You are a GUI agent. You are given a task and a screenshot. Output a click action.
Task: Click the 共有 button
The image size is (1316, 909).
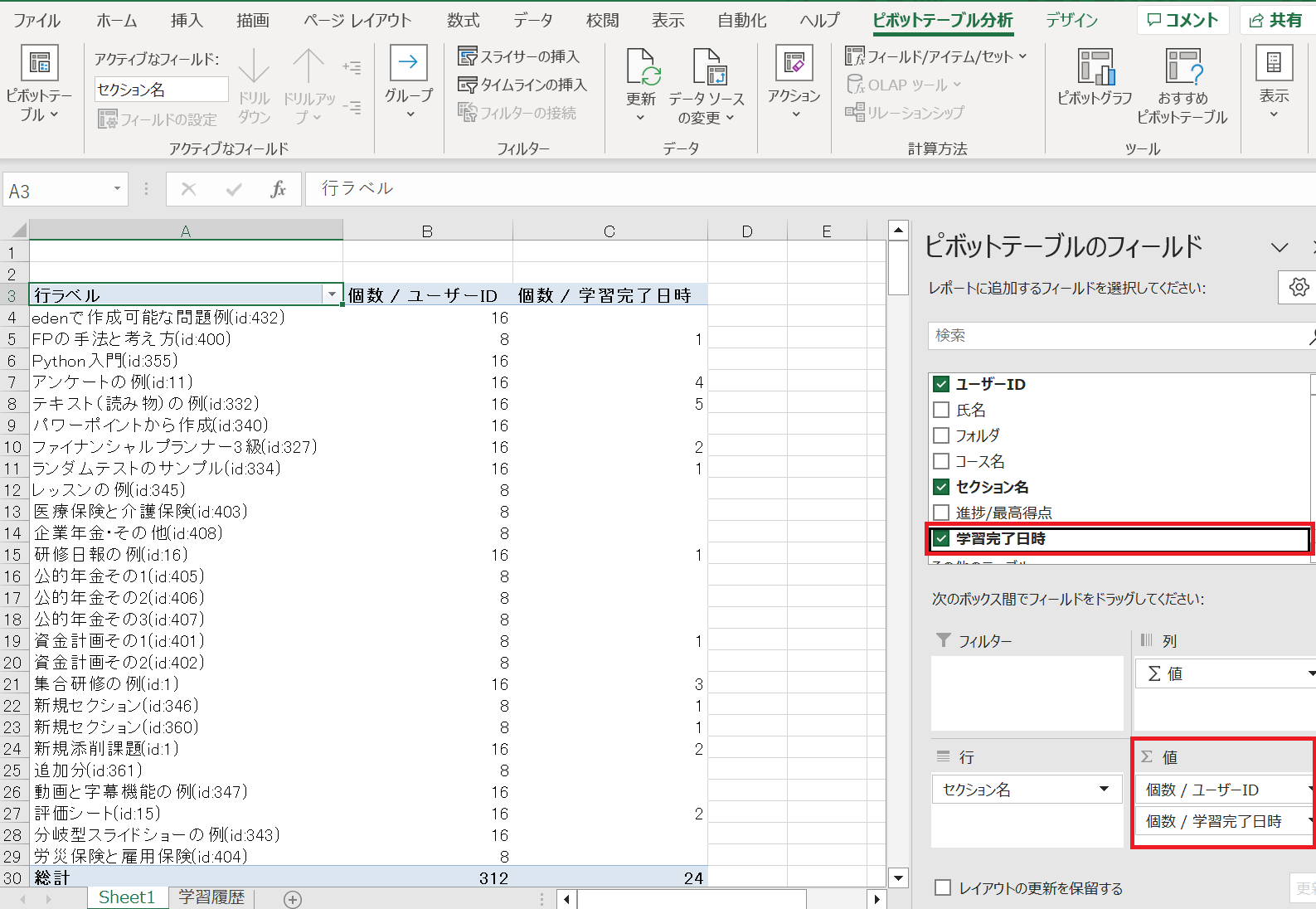(1277, 20)
